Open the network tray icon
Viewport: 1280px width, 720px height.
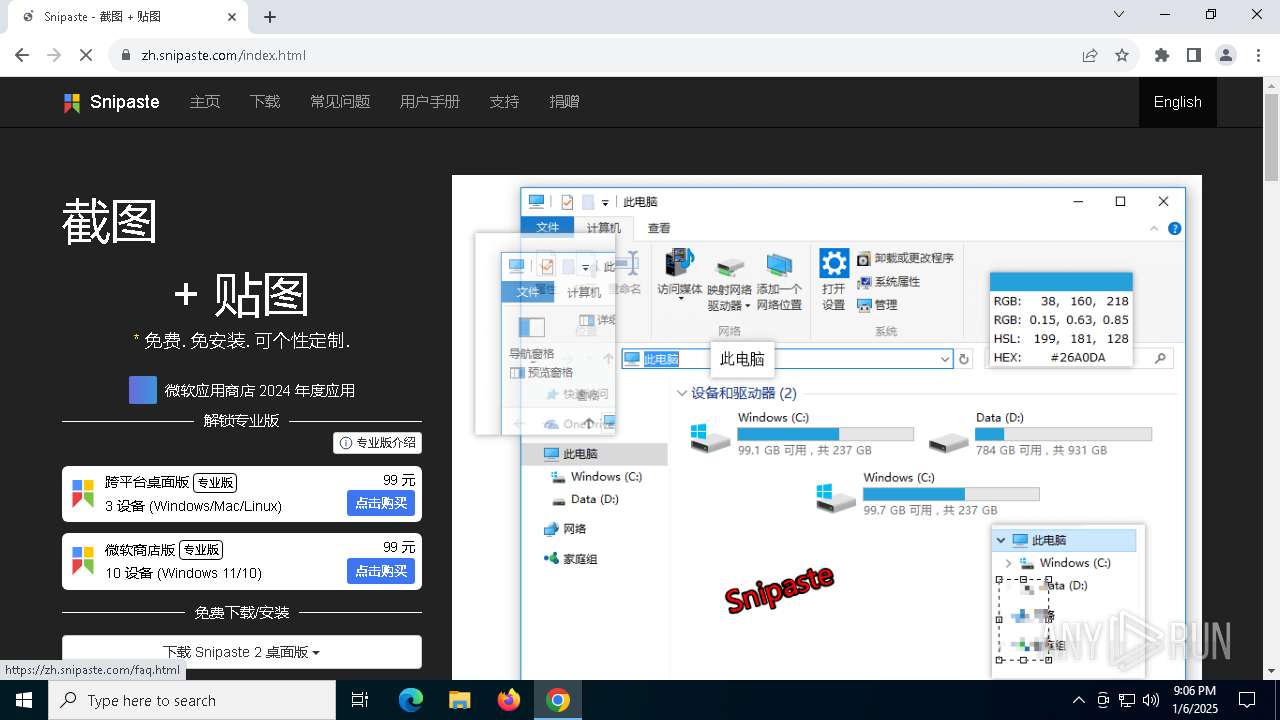[1127, 700]
